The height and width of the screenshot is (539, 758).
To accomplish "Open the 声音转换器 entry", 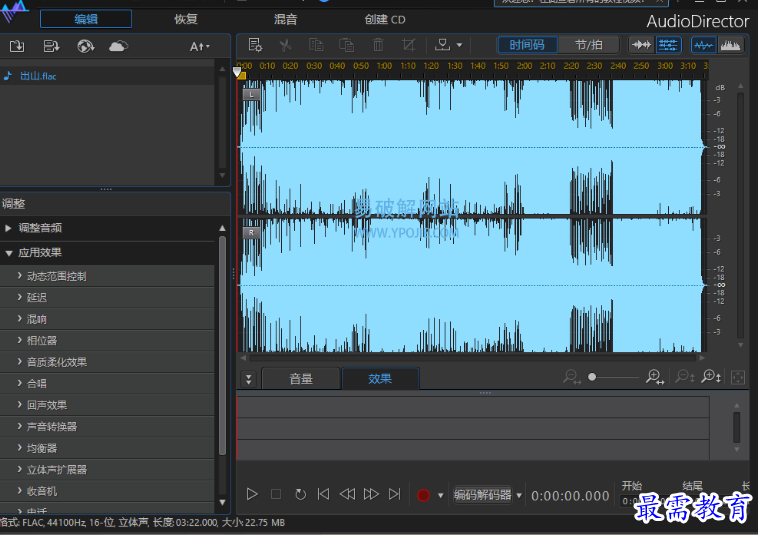I will 107,427.
